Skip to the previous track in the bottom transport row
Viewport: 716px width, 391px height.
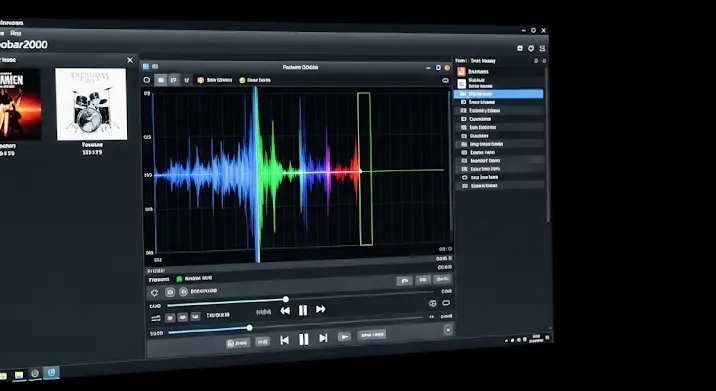(x=284, y=340)
